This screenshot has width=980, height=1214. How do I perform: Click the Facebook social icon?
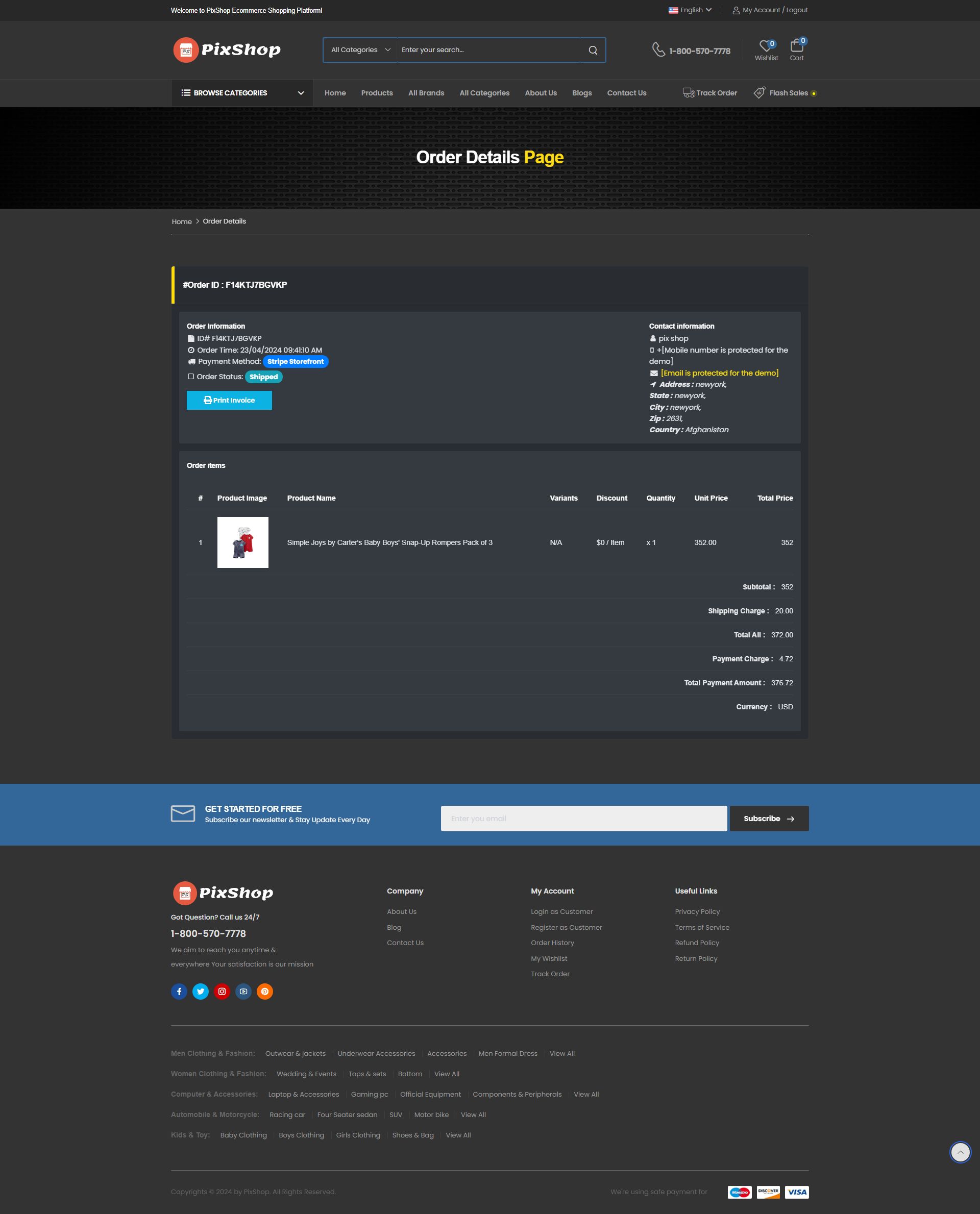[x=179, y=992]
